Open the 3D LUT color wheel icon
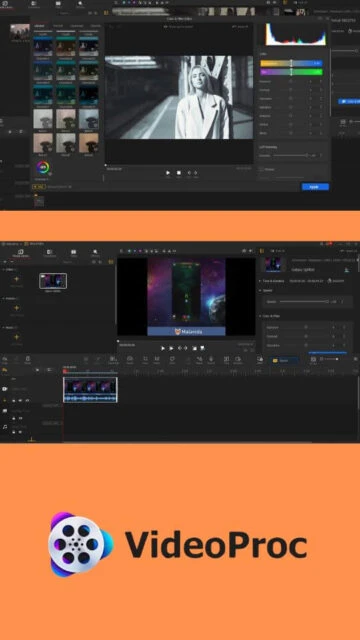 (x=42, y=168)
